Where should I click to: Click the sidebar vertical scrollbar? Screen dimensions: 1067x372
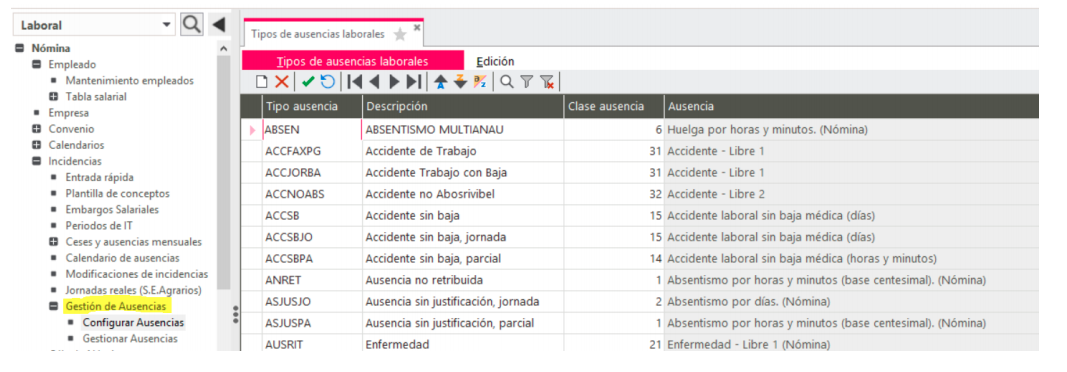[x=224, y=173]
